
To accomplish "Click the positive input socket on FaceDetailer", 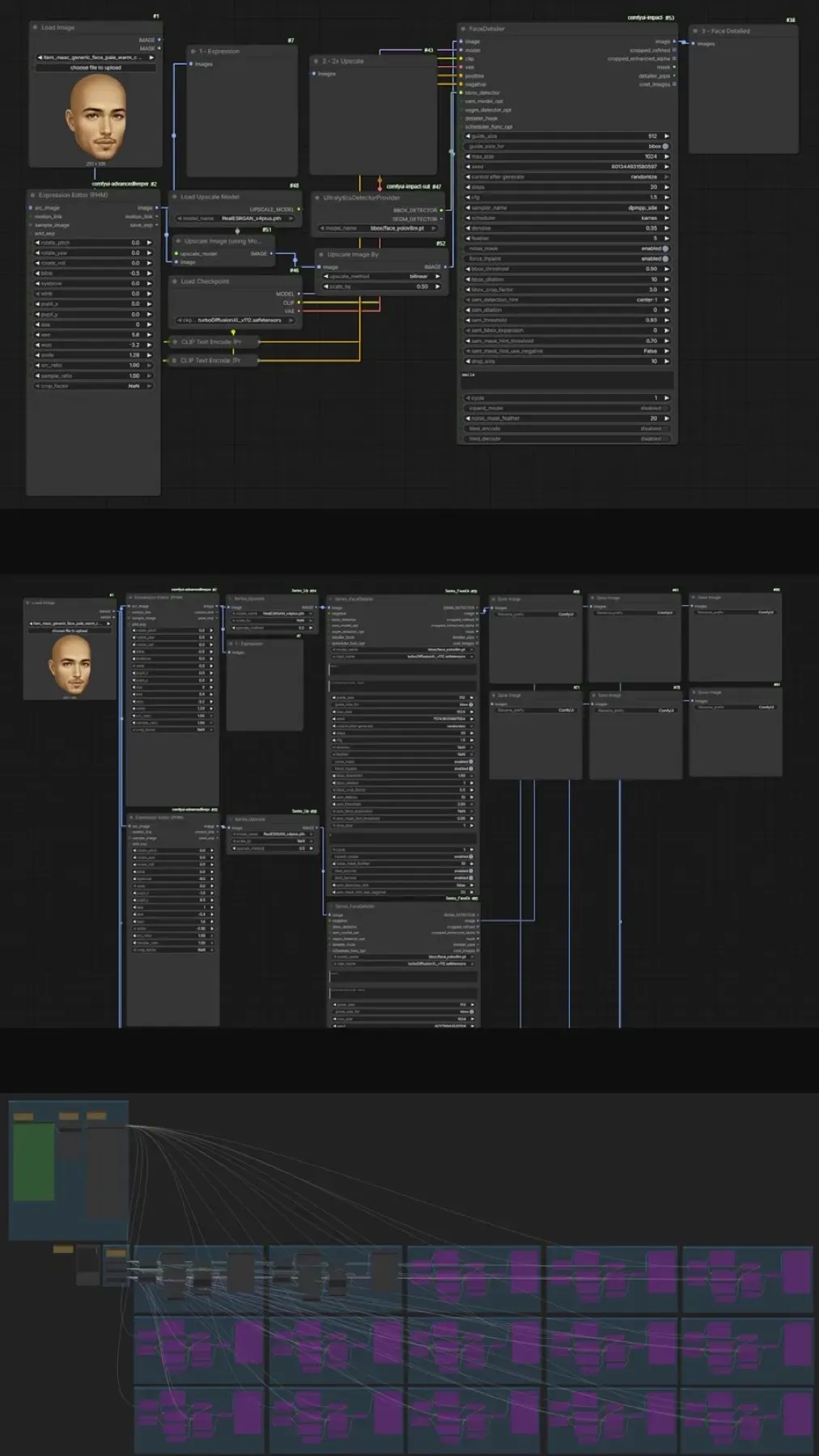I will pos(461,75).
